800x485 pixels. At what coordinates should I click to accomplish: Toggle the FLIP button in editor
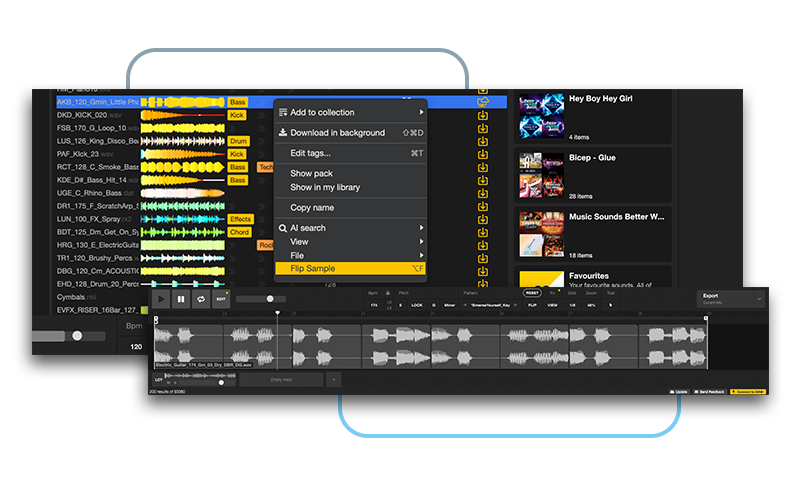(532, 305)
